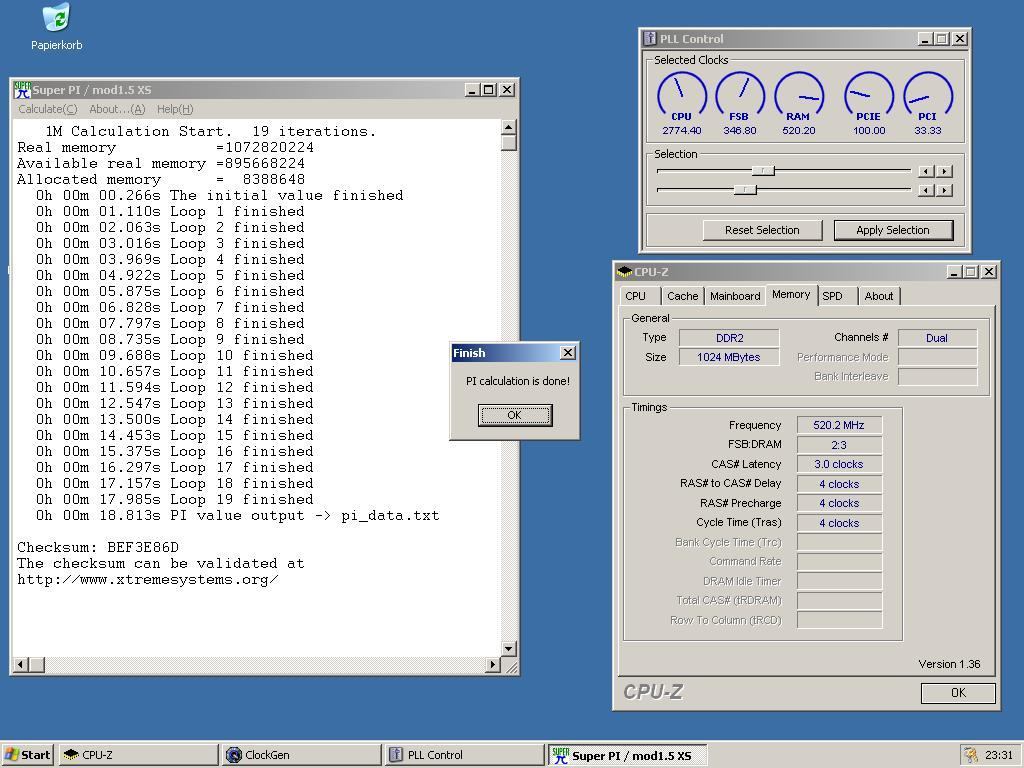Switch to CPU-Z in the taskbar
Image resolution: width=1024 pixels, height=768 pixels.
click(138, 755)
